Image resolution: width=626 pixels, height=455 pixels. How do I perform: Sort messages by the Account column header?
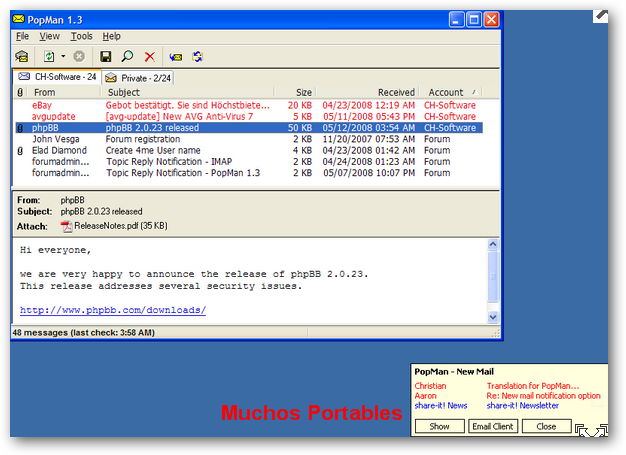pos(450,93)
